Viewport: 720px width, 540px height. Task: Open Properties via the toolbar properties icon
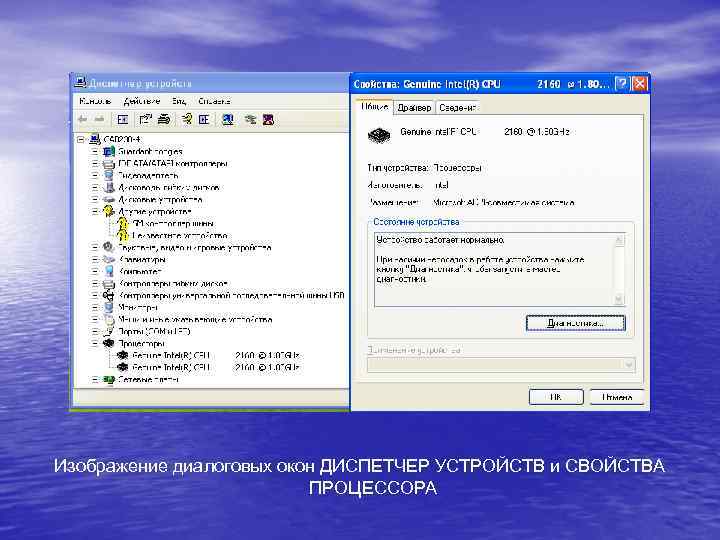(145, 120)
